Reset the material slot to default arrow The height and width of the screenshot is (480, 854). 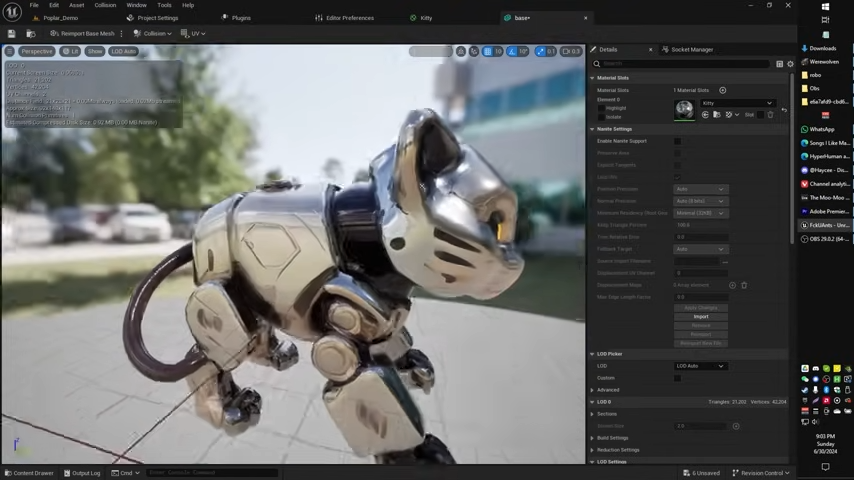tap(784, 109)
